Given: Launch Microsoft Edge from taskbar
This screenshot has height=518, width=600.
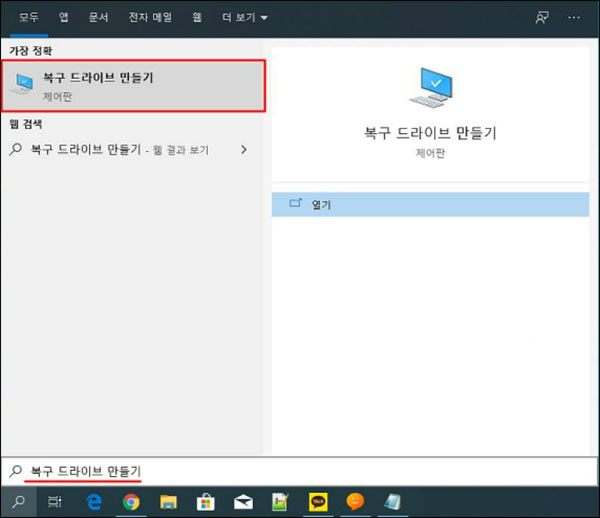Looking at the screenshot, I should click(94, 502).
